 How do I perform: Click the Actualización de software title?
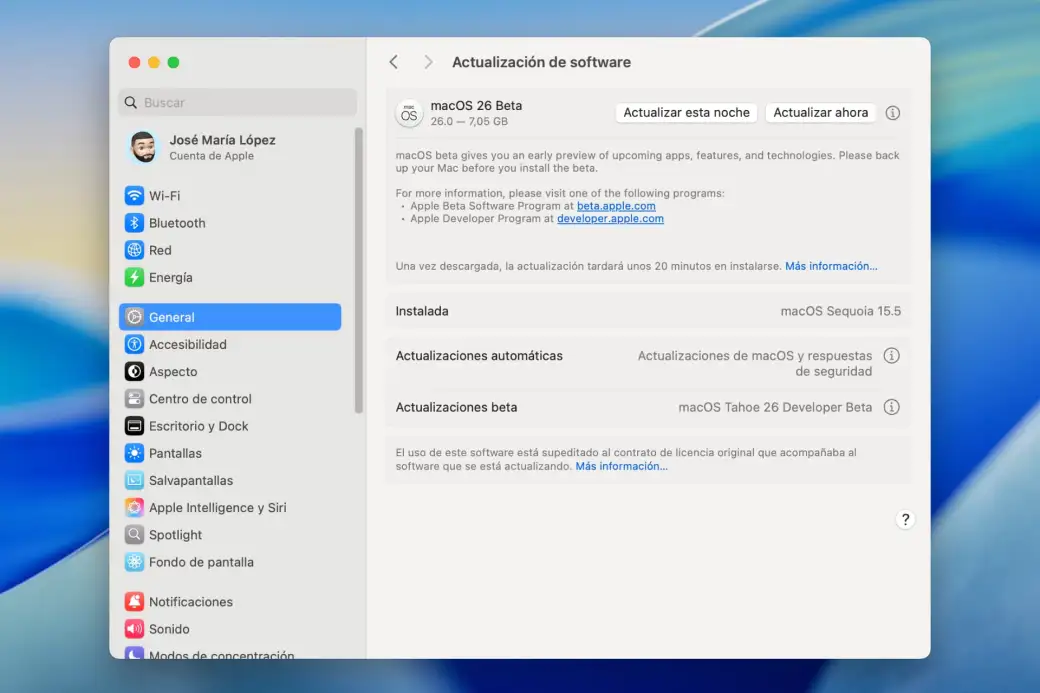(x=541, y=62)
